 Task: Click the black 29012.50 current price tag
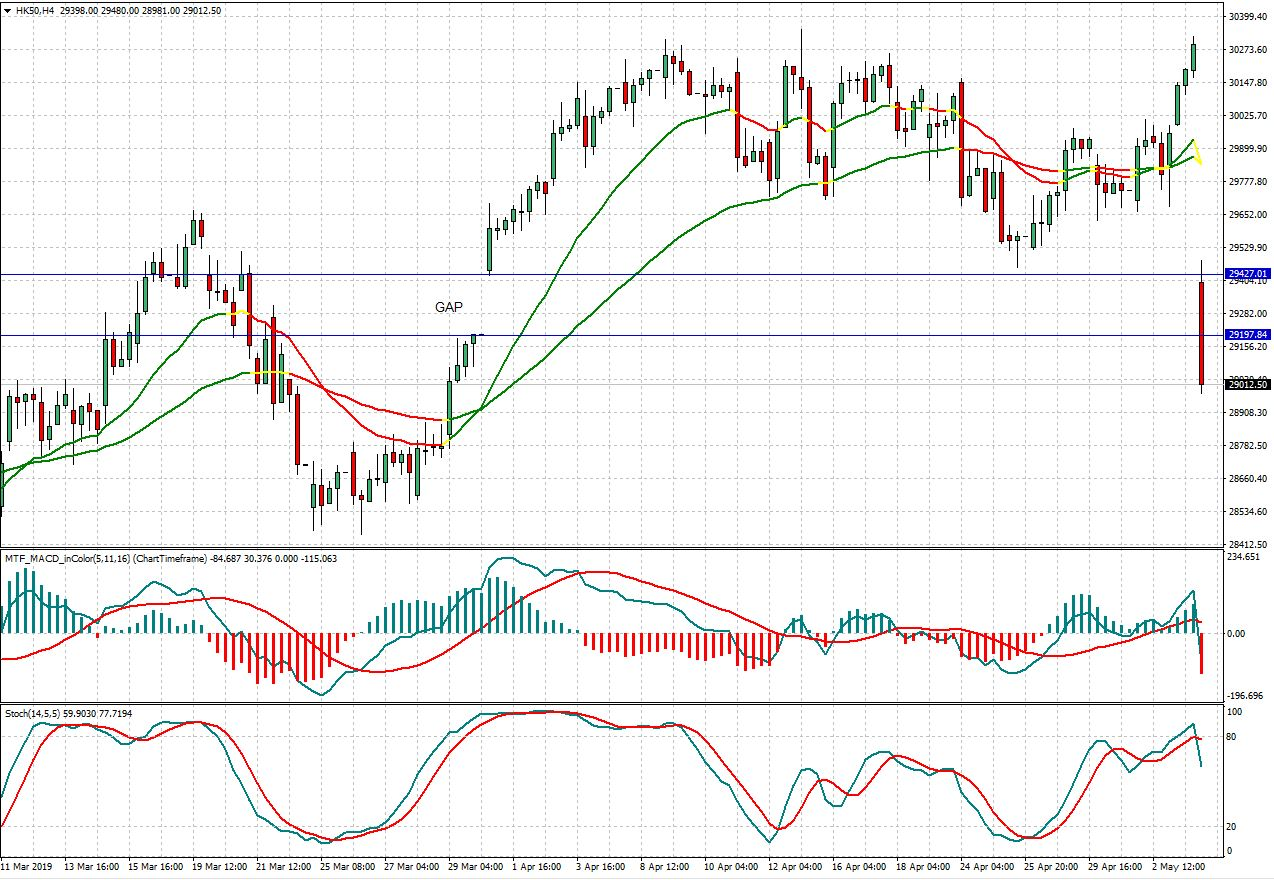click(1246, 384)
